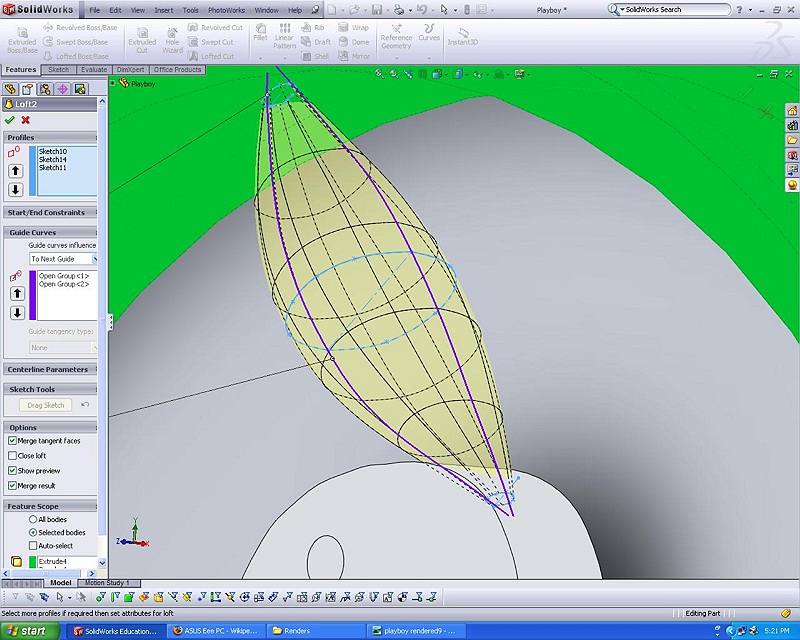The width and height of the screenshot is (800, 640).
Task: Click the Undo icon beside Drag Sketch
Action: click(x=85, y=405)
